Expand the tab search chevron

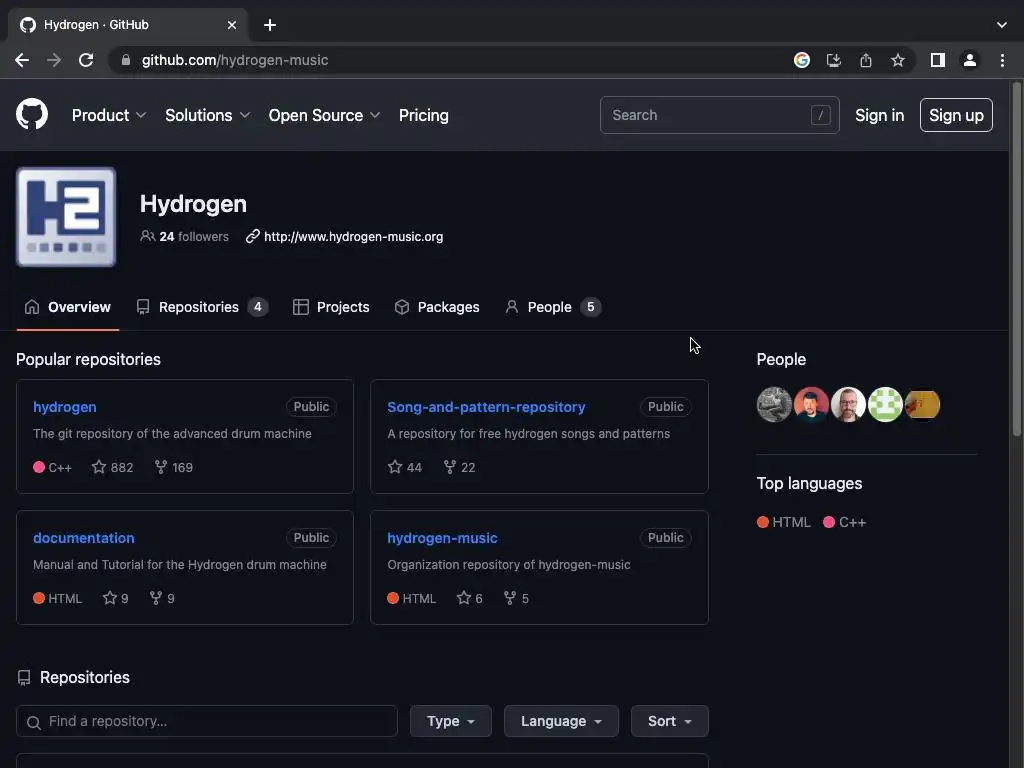click(x=1002, y=25)
